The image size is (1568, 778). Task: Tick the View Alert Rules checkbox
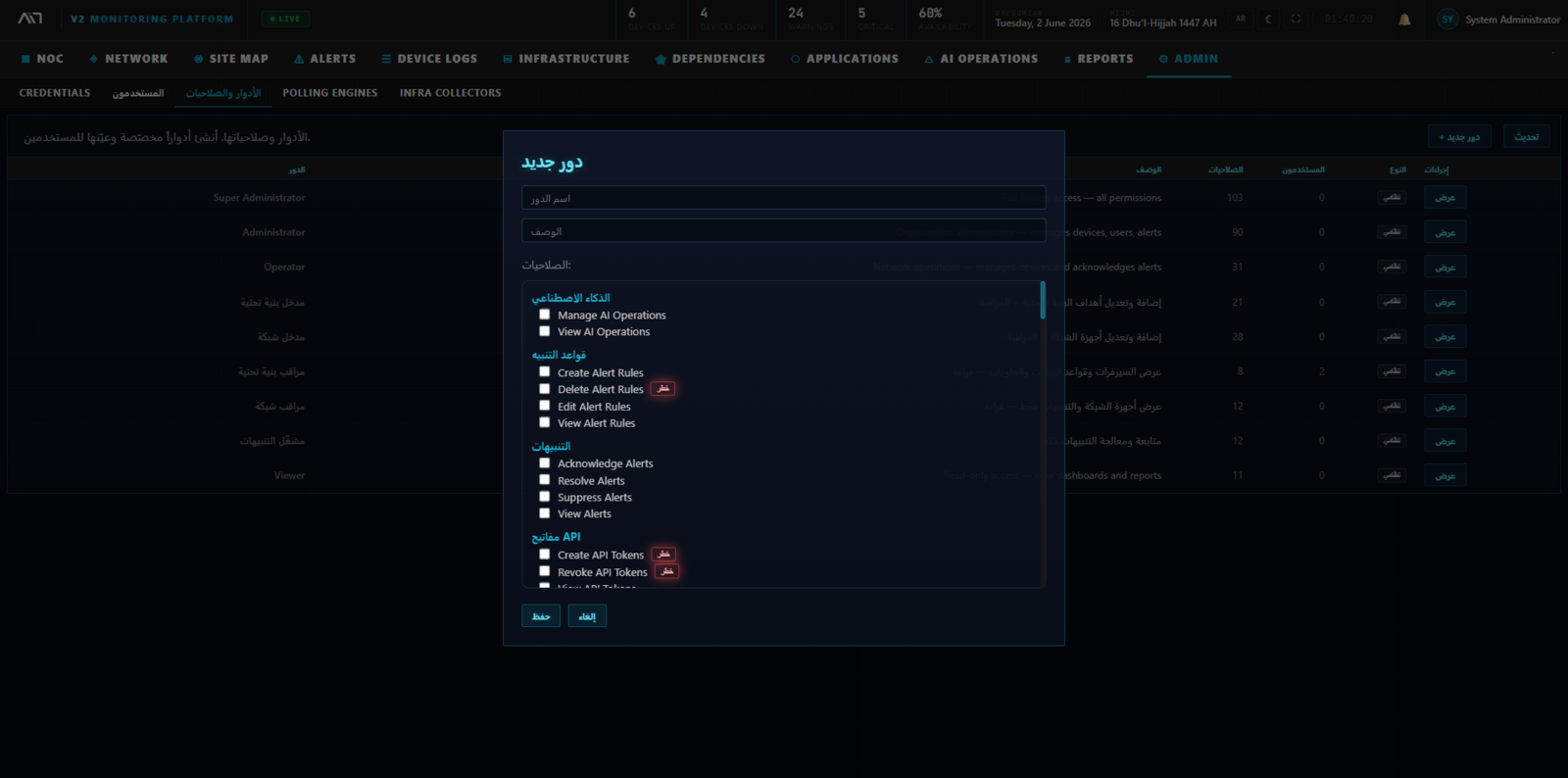tap(545, 422)
